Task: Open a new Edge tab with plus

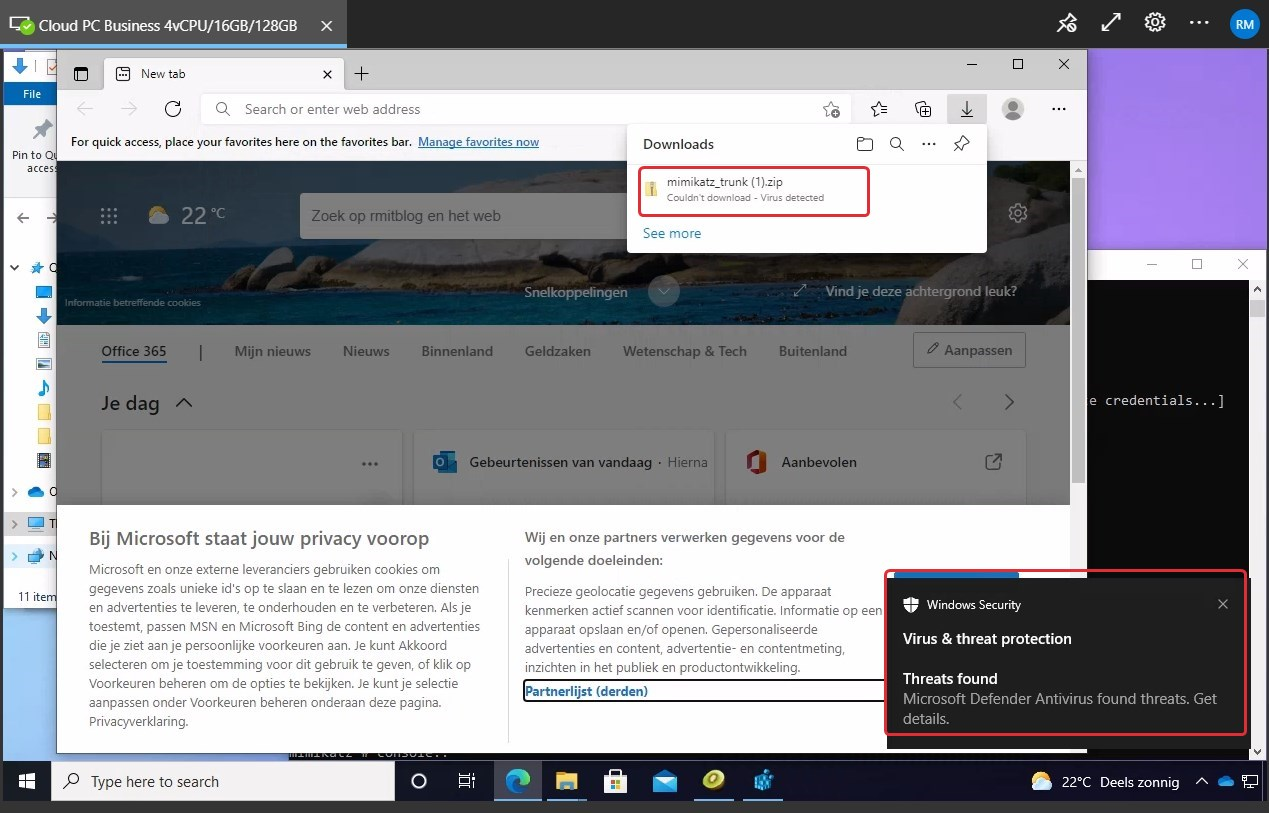Action: pyautogui.click(x=362, y=74)
